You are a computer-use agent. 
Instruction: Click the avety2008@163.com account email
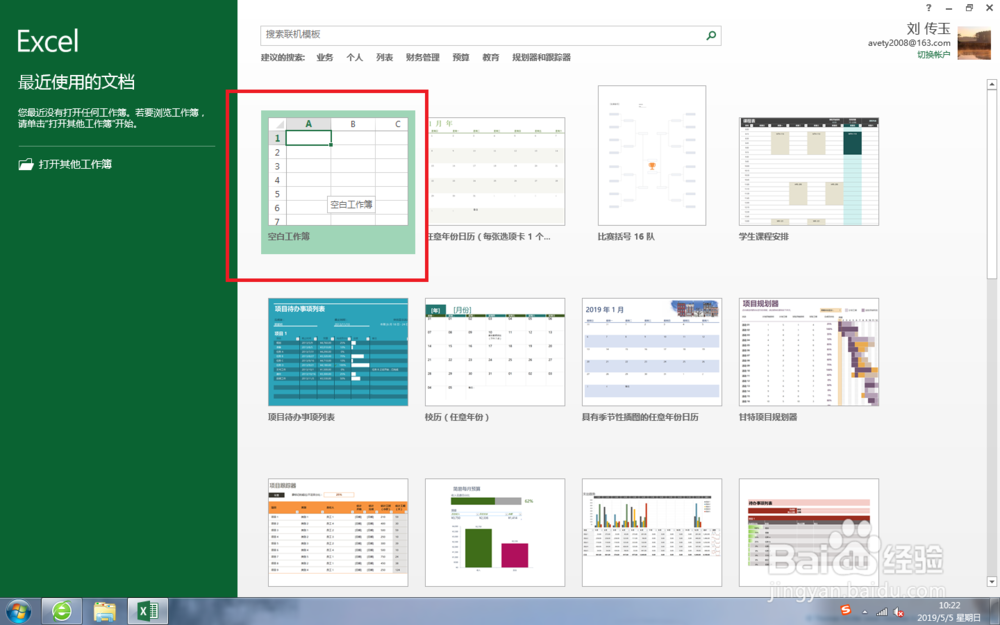click(x=909, y=43)
